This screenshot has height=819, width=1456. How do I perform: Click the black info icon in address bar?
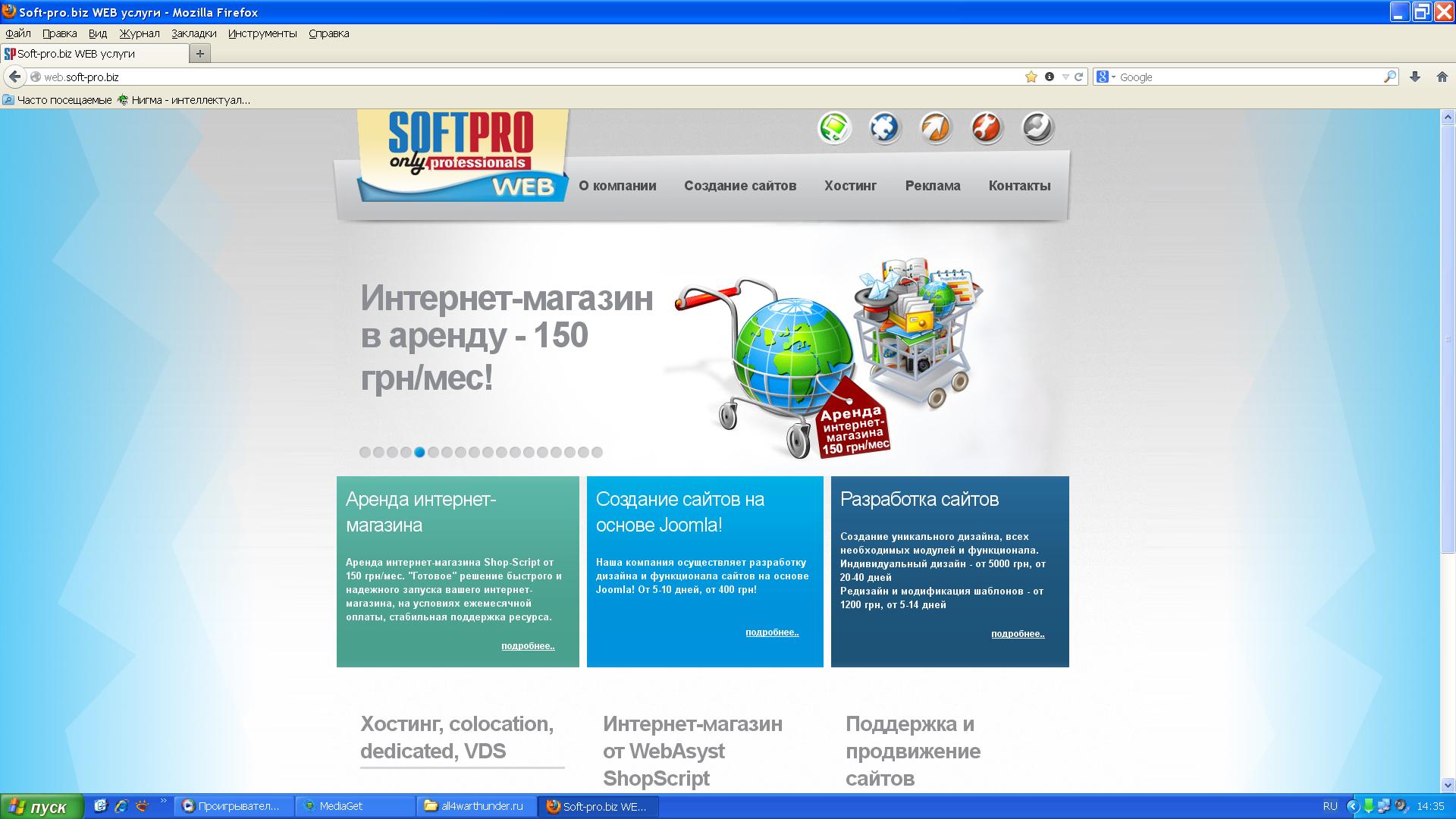pyautogui.click(x=1050, y=77)
